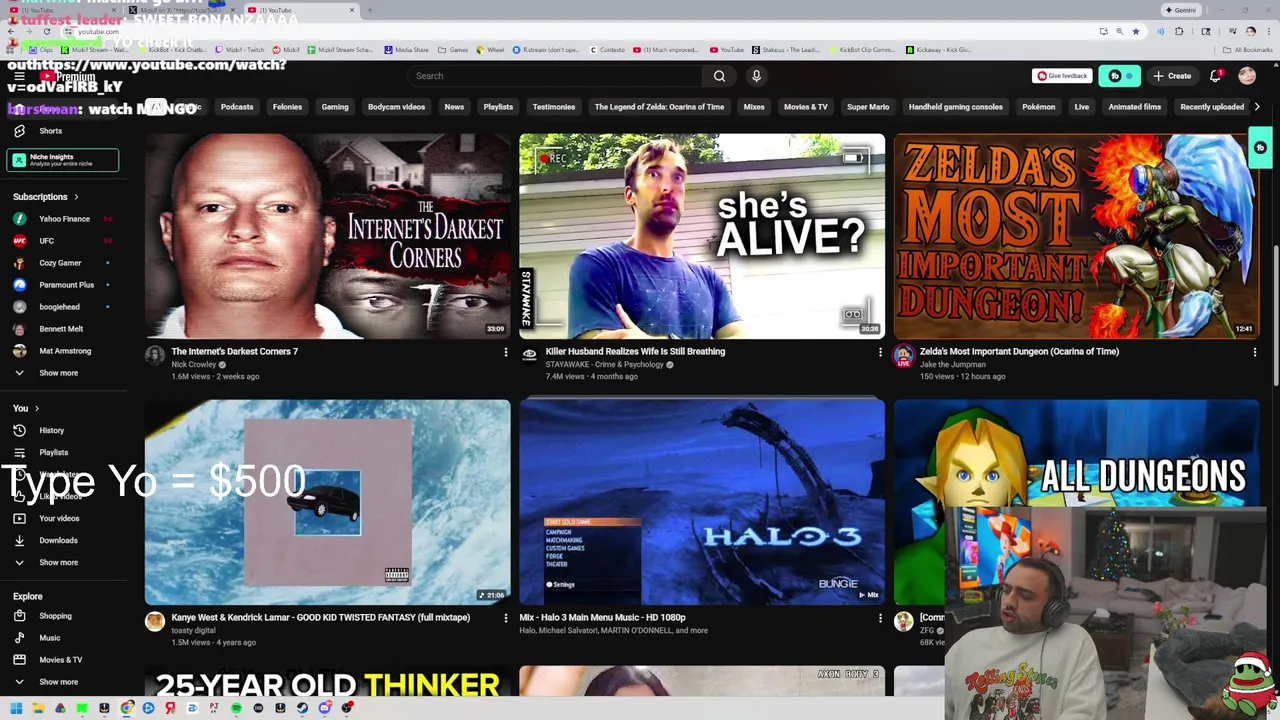Image resolution: width=1280 pixels, height=720 pixels.
Task: Open the notifications bell
Action: [1215, 76]
